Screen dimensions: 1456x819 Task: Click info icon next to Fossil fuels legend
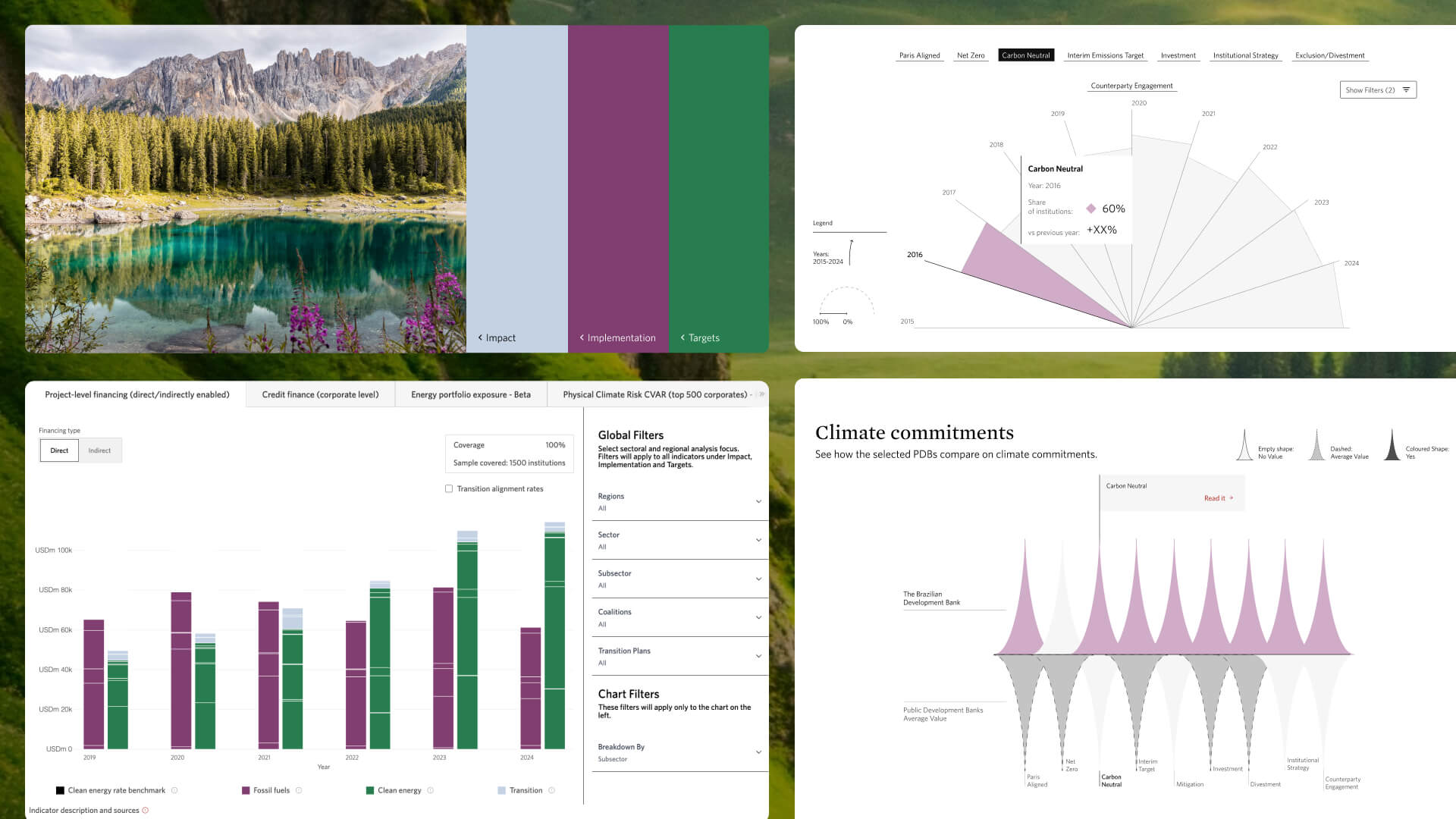coord(299,790)
